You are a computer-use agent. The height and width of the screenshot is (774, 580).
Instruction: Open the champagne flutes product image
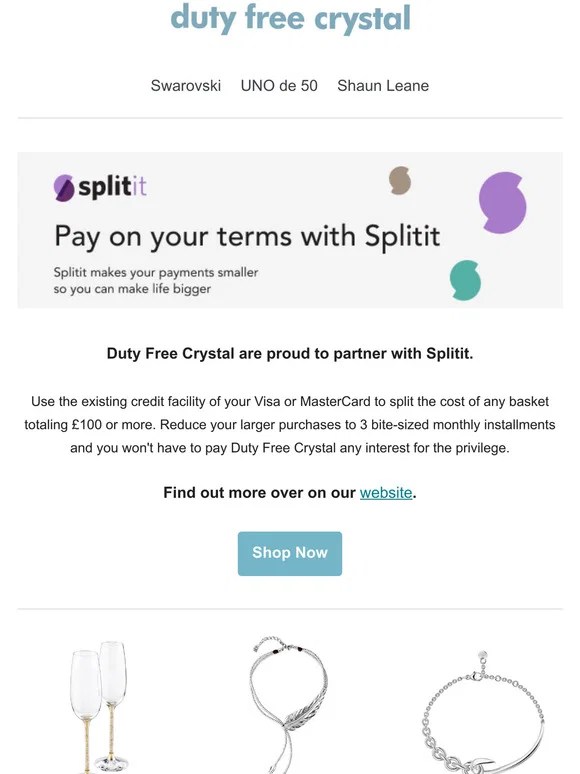[99, 707]
